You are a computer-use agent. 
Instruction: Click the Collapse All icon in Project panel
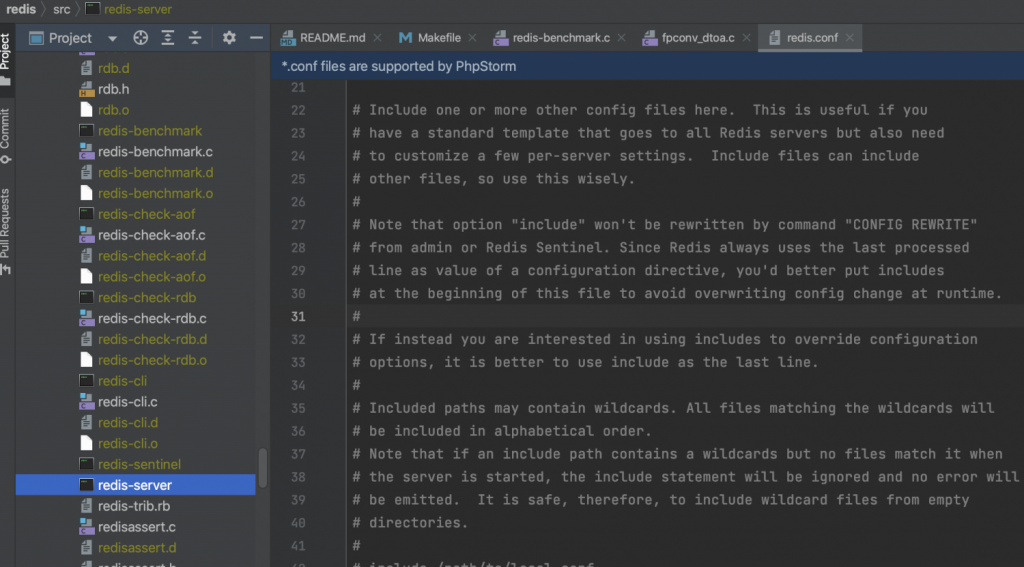tap(195, 38)
